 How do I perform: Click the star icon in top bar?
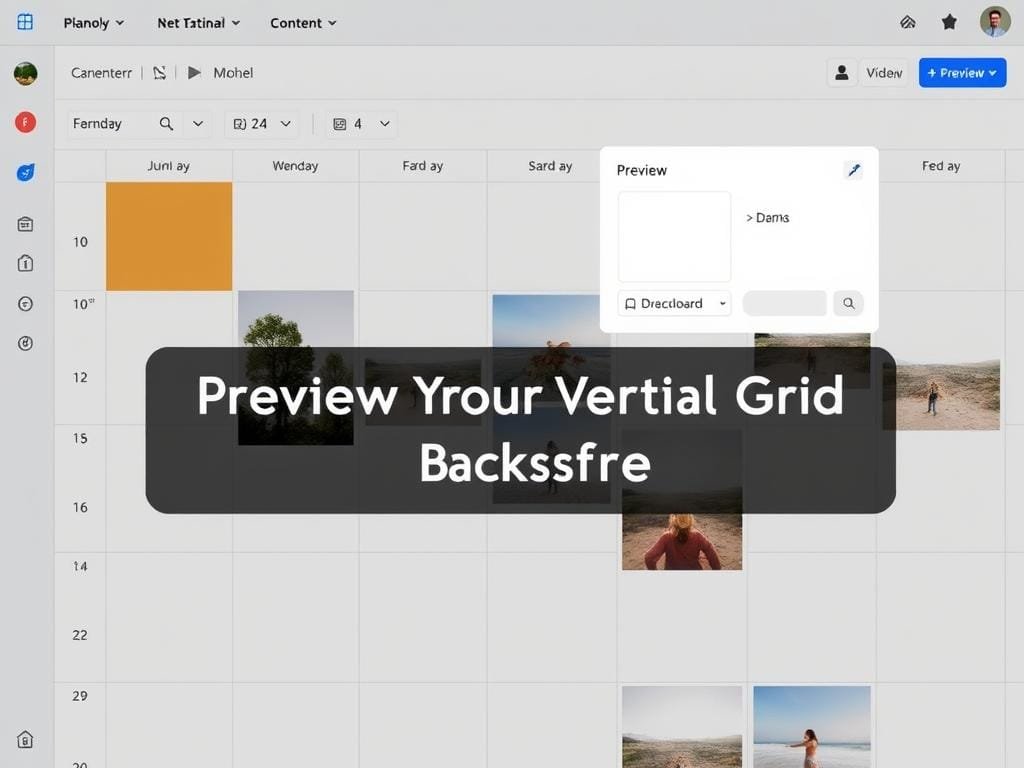[x=949, y=22]
